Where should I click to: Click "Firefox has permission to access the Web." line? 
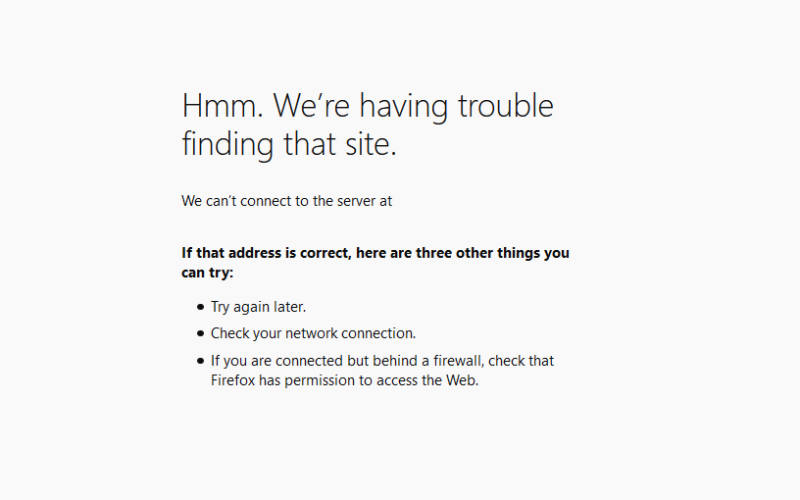tap(344, 380)
